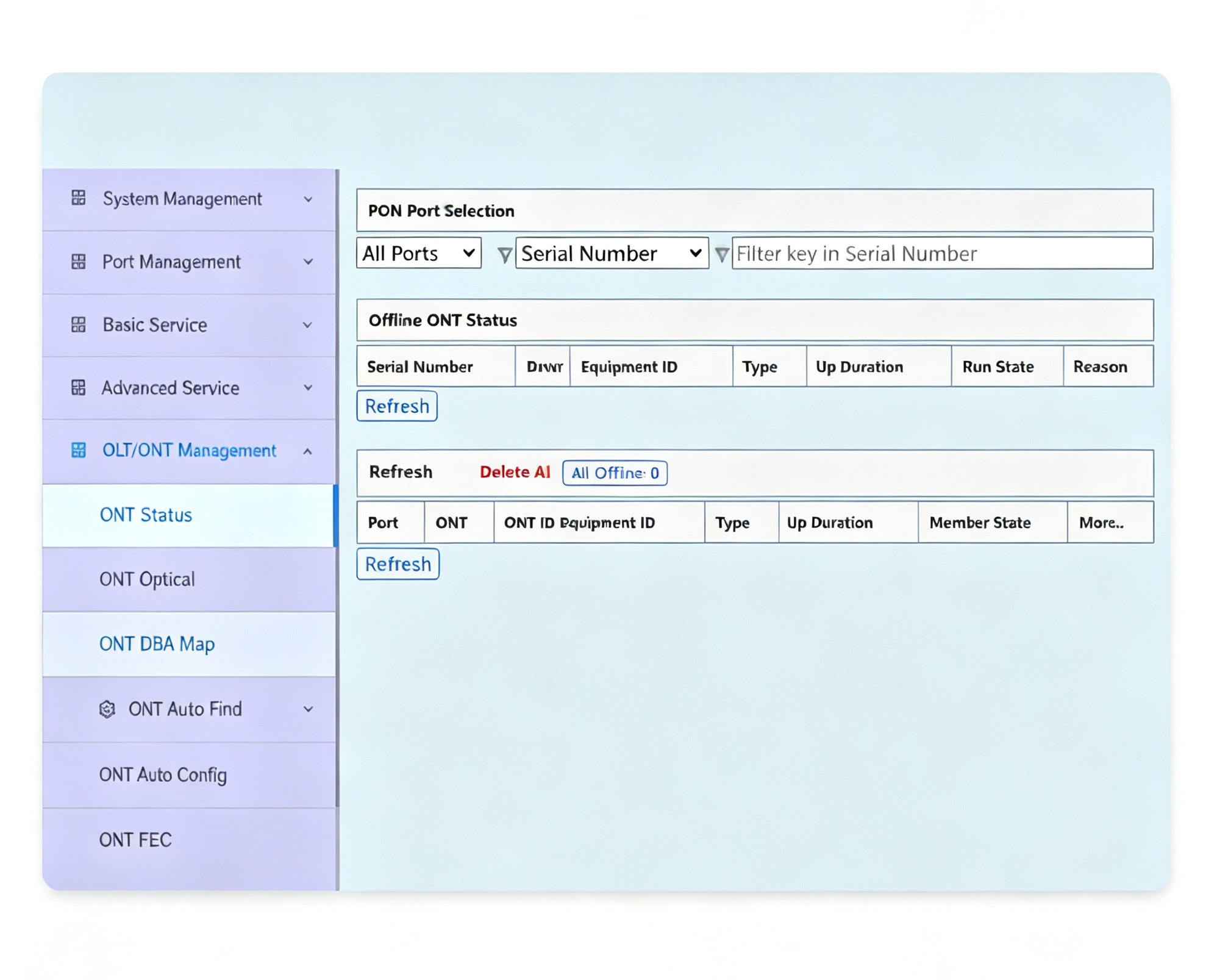Click the blue OLT/ONT Management icon
The width and height of the screenshot is (1217, 980).
78,450
